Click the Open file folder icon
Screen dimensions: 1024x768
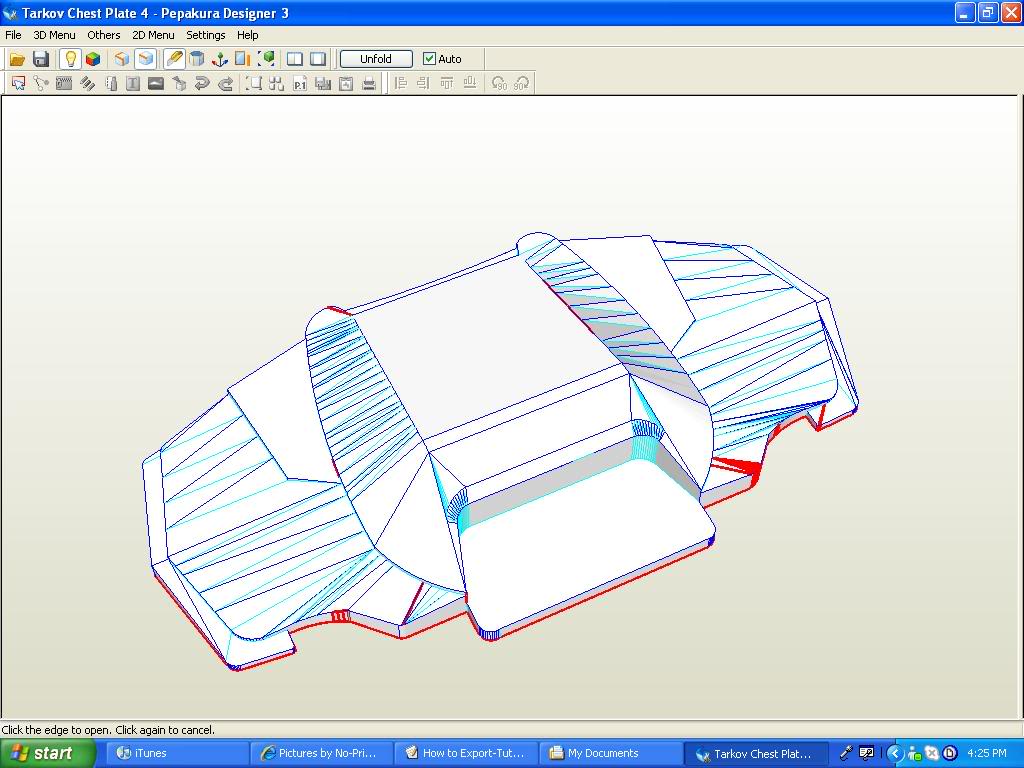coord(17,59)
